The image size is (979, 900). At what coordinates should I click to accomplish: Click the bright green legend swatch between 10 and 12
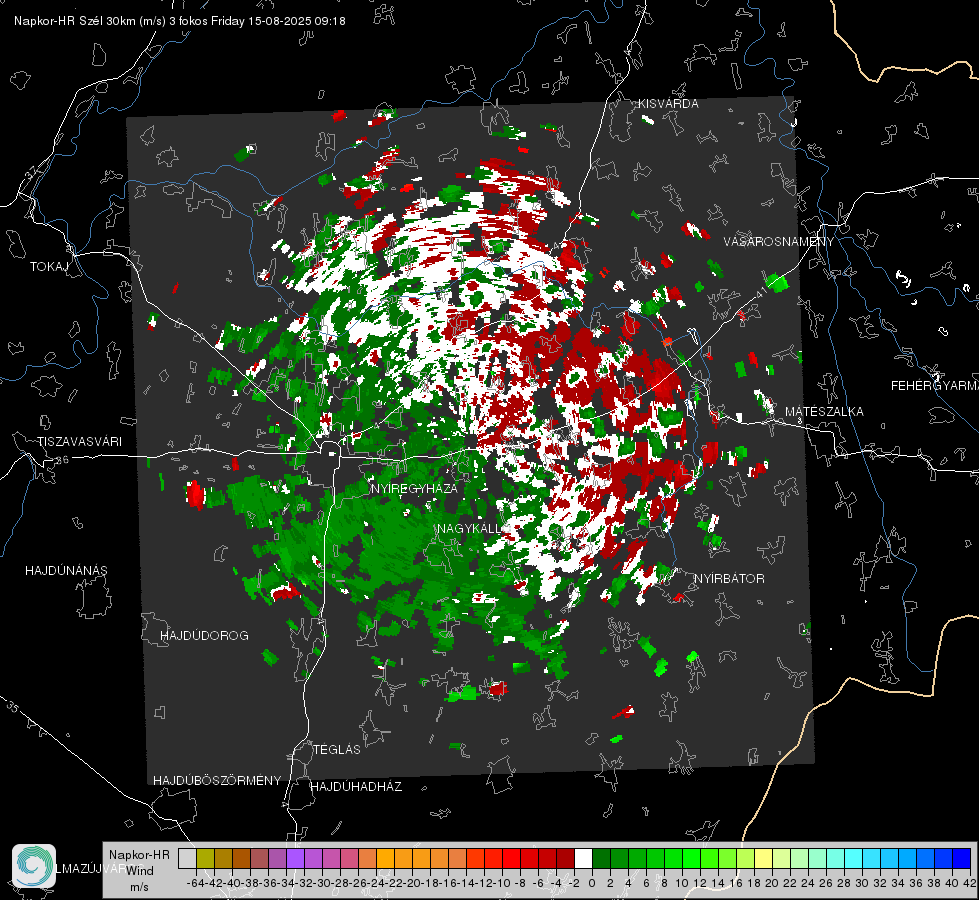coord(691,858)
